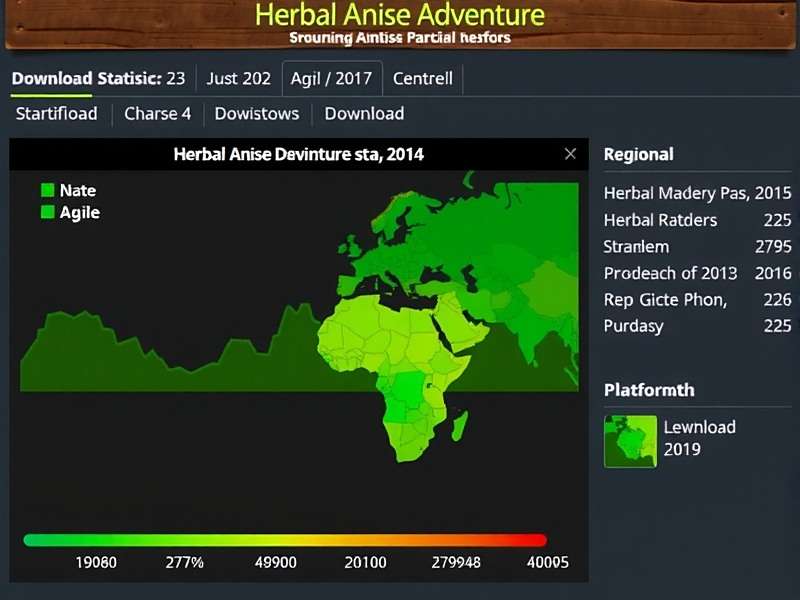Image resolution: width=800 pixels, height=600 pixels.
Task: Open the Dowistows section
Action: pyautogui.click(x=257, y=113)
